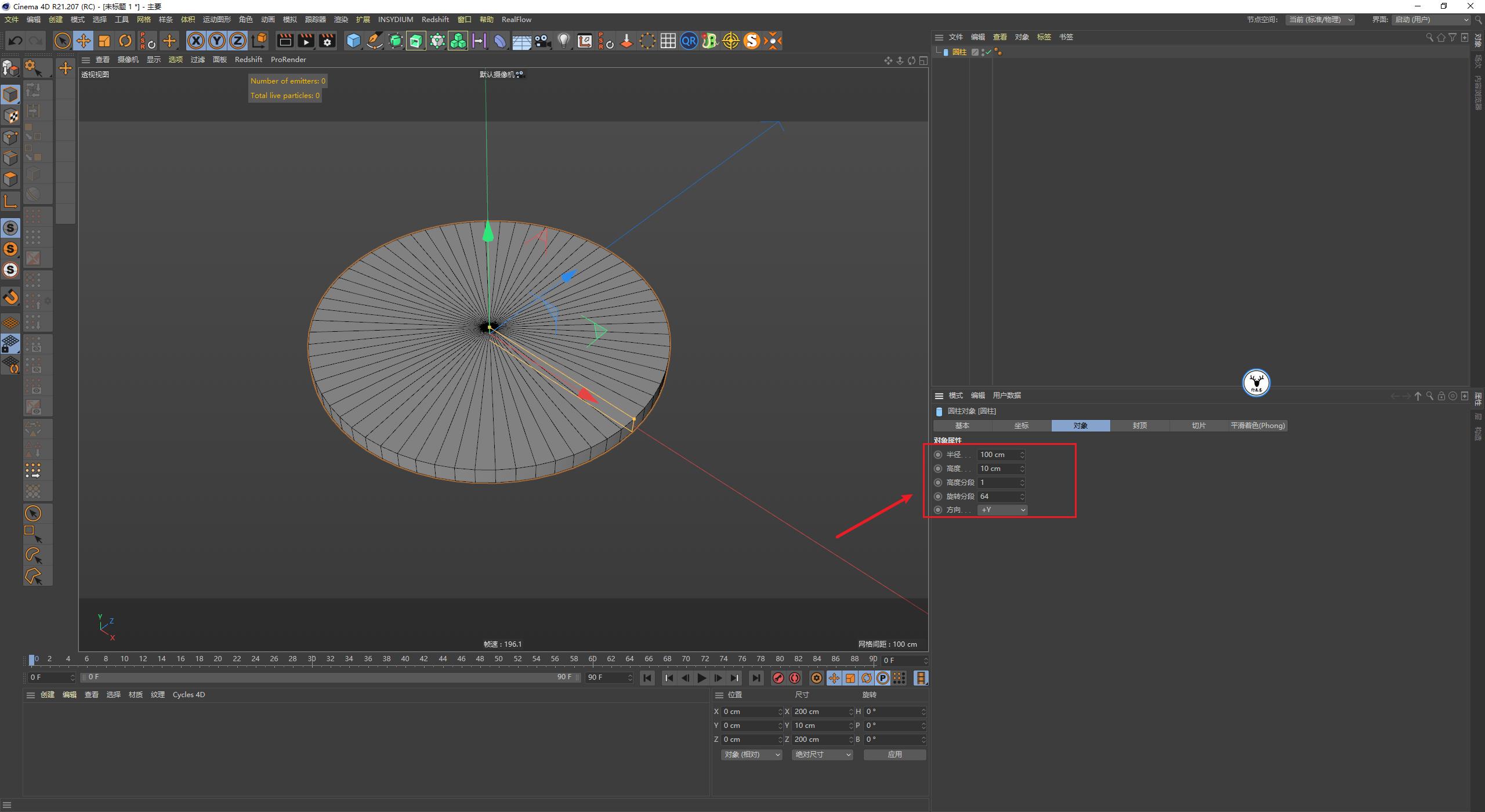Image resolution: width=1485 pixels, height=812 pixels.
Task: Switch to the 封顶 tab in attributes
Action: 1139,425
